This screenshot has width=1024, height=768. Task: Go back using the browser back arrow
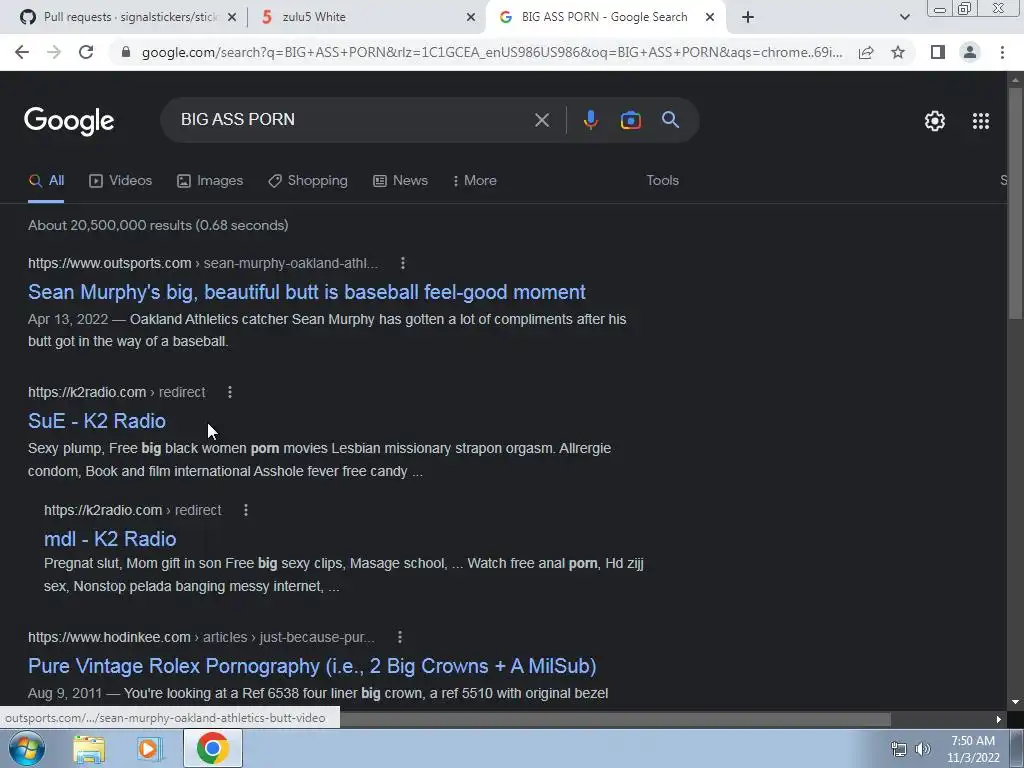(22, 52)
